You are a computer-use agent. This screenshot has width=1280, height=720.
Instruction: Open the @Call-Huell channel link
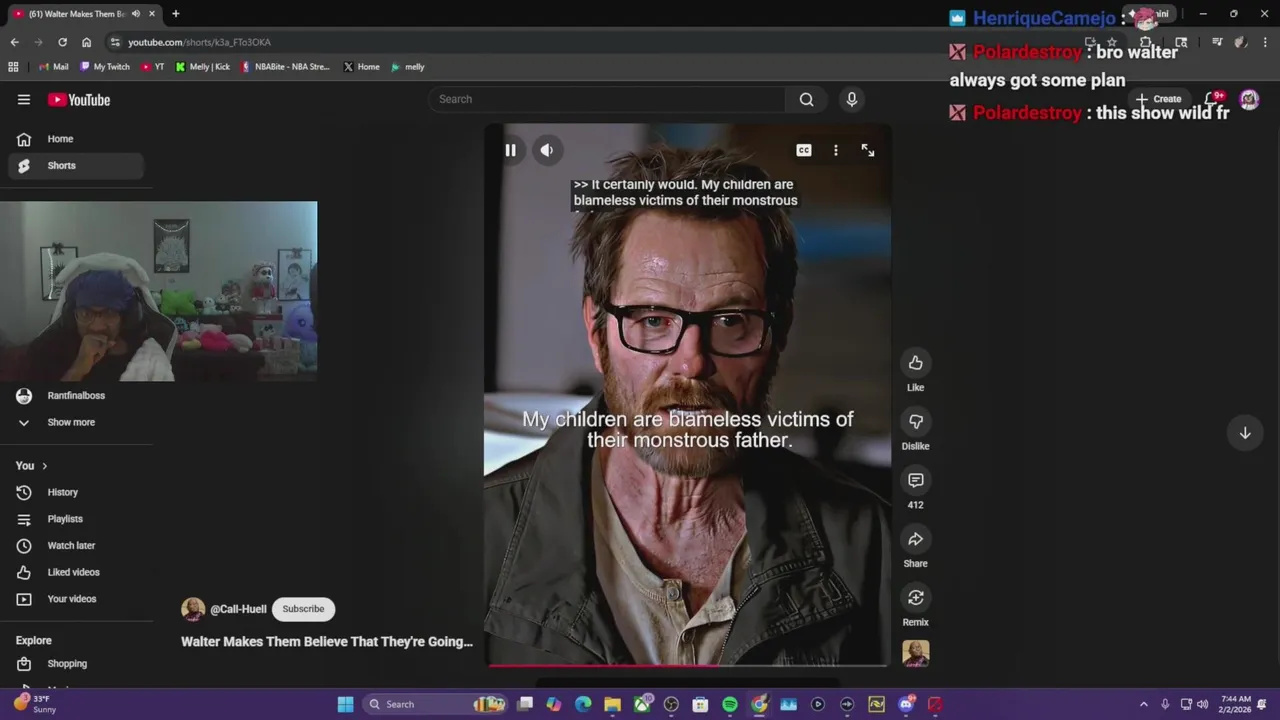click(x=238, y=609)
